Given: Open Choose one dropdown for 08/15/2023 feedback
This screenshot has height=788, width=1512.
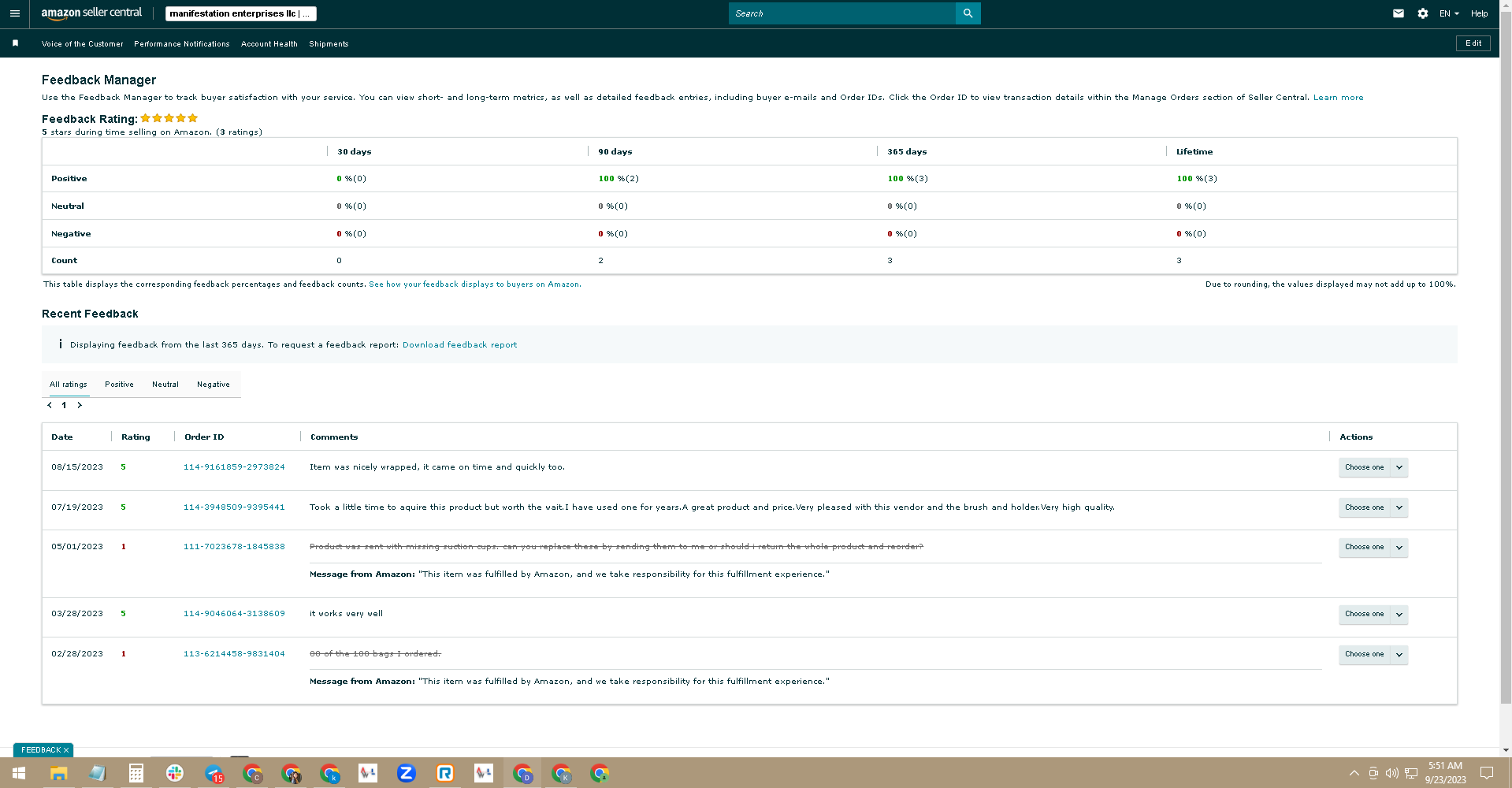Looking at the screenshot, I should (x=1373, y=467).
